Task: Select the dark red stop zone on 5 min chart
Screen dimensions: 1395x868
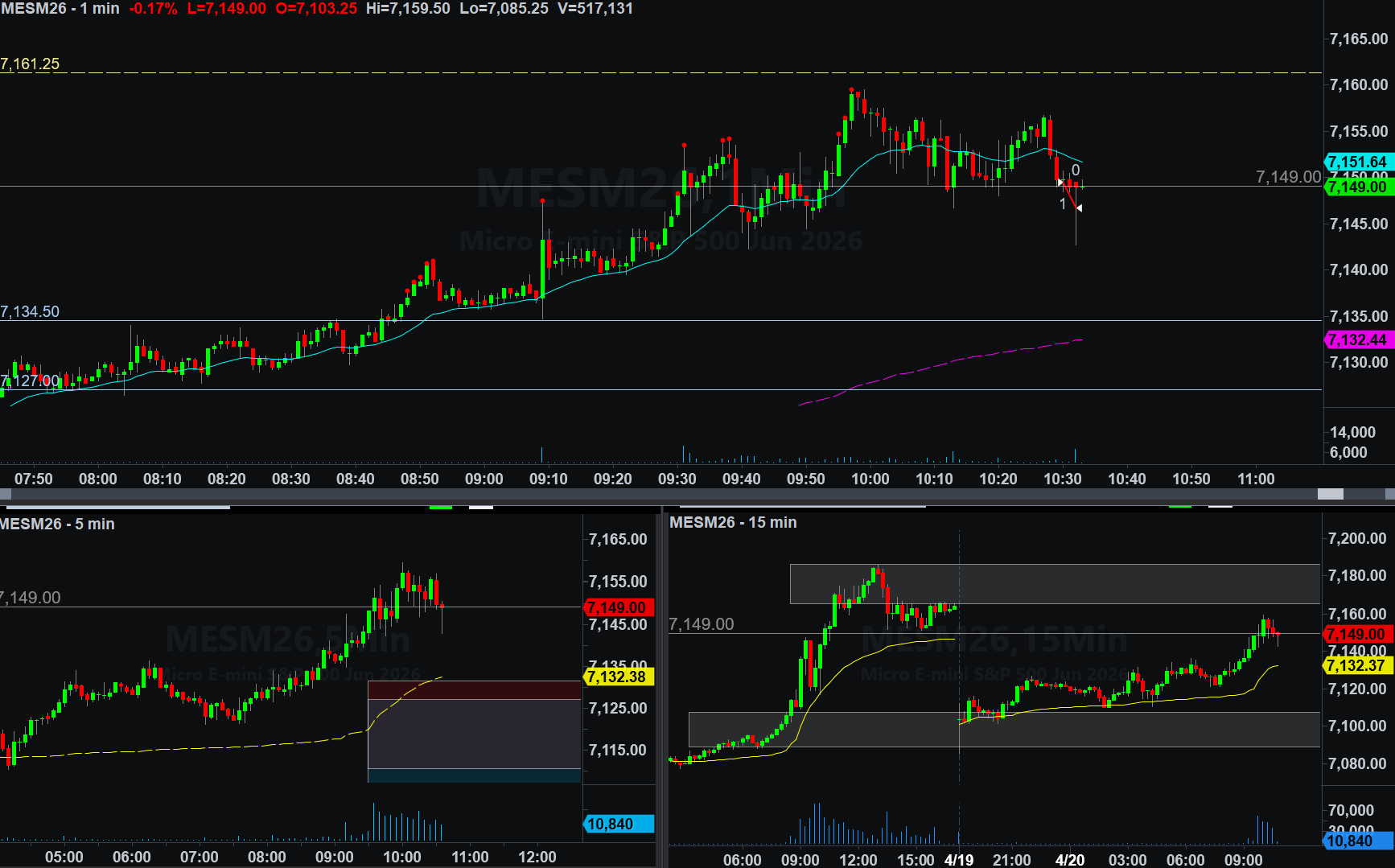Action: [474, 690]
